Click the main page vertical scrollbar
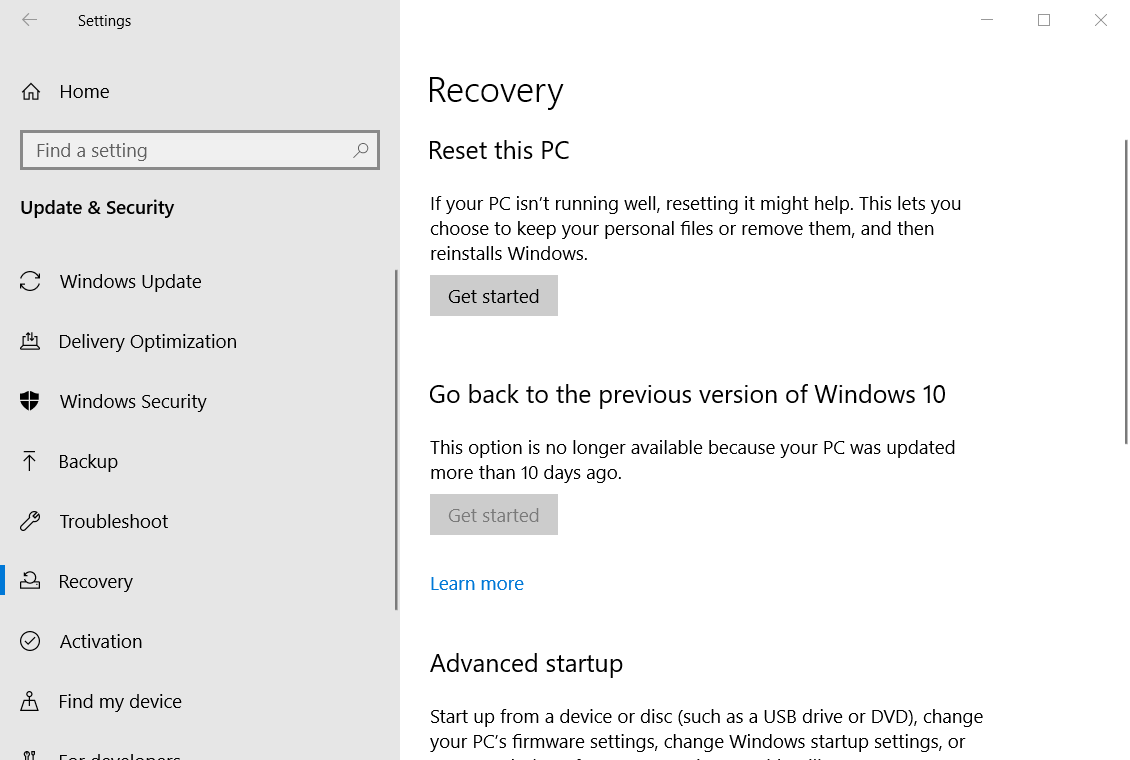The height and width of the screenshot is (760, 1130). tap(1126, 292)
